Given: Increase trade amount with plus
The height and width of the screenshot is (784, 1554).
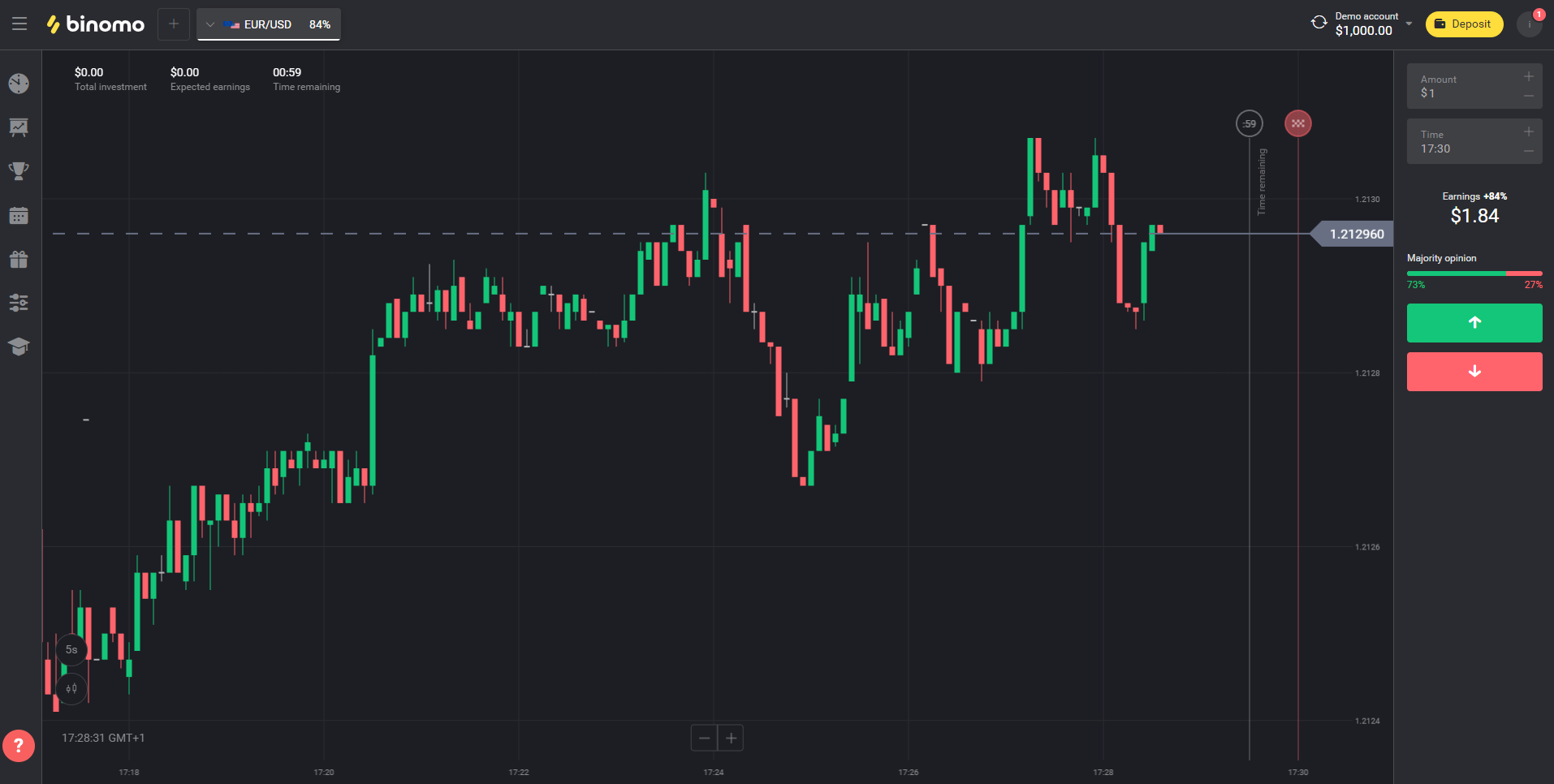Looking at the screenshot, I should 1529,76.
